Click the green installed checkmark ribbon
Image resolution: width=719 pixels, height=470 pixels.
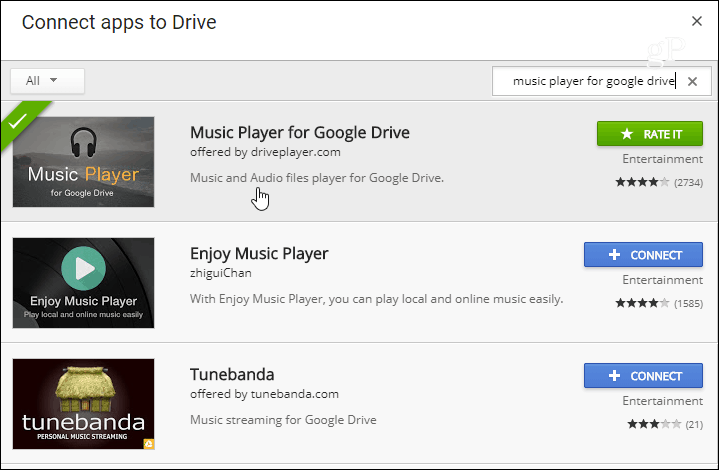(19, 120)
